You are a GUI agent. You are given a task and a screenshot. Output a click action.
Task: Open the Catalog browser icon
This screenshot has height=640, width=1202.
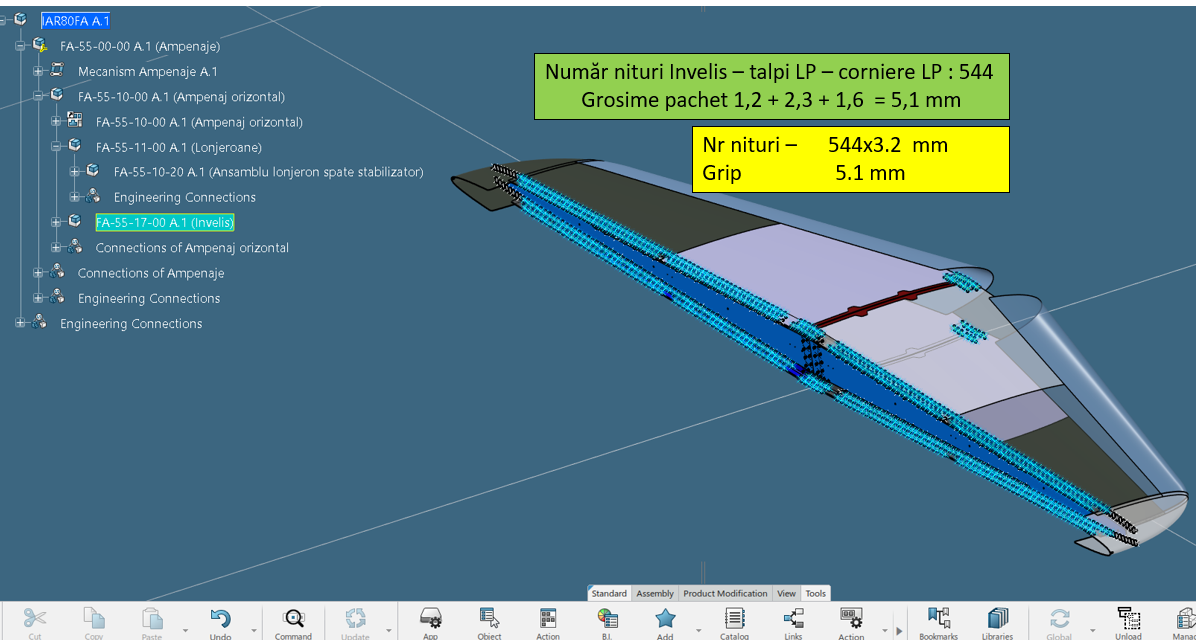[x=734, y=619]
